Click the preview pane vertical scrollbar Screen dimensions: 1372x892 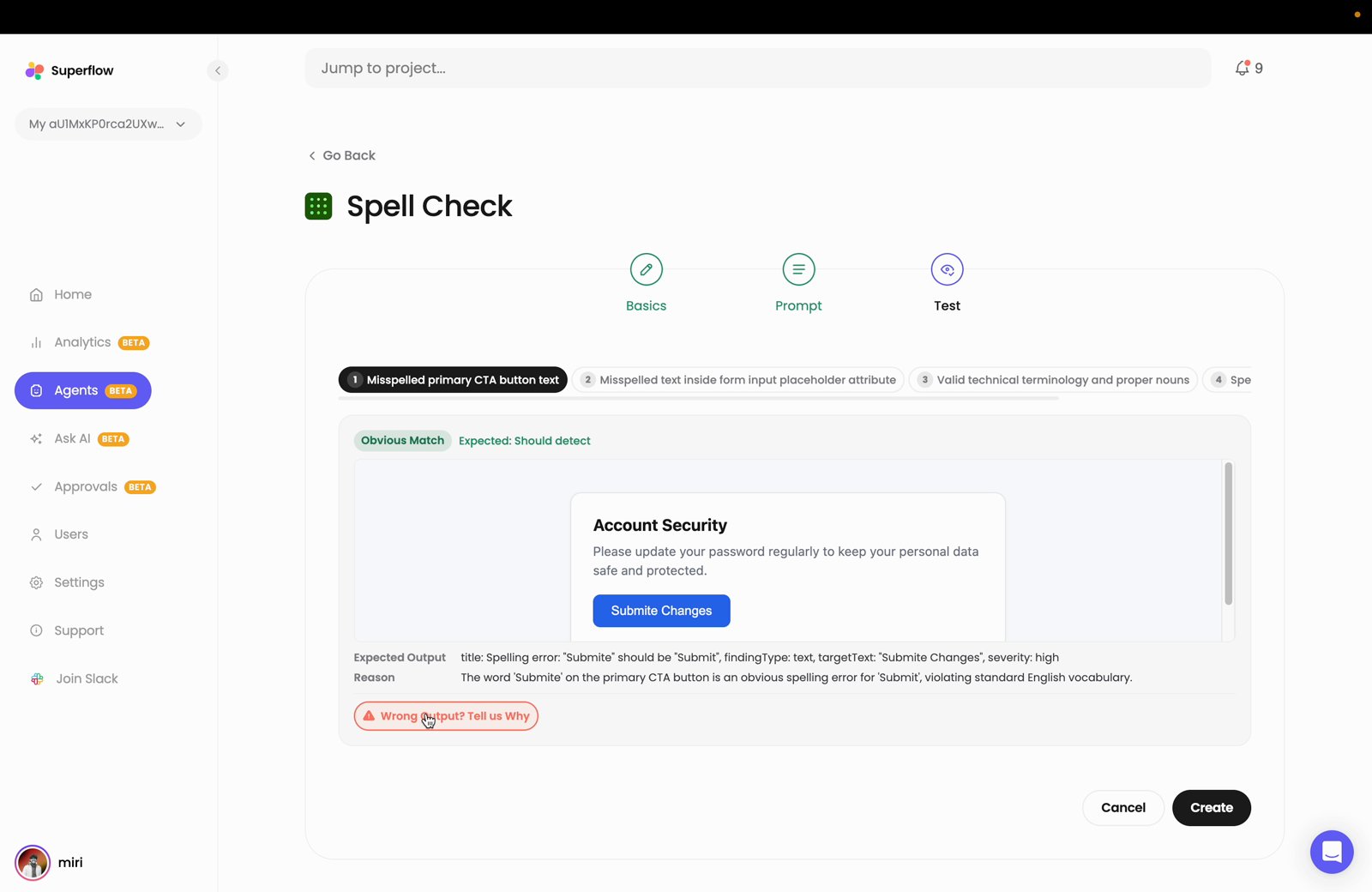tap(1228, 533)
